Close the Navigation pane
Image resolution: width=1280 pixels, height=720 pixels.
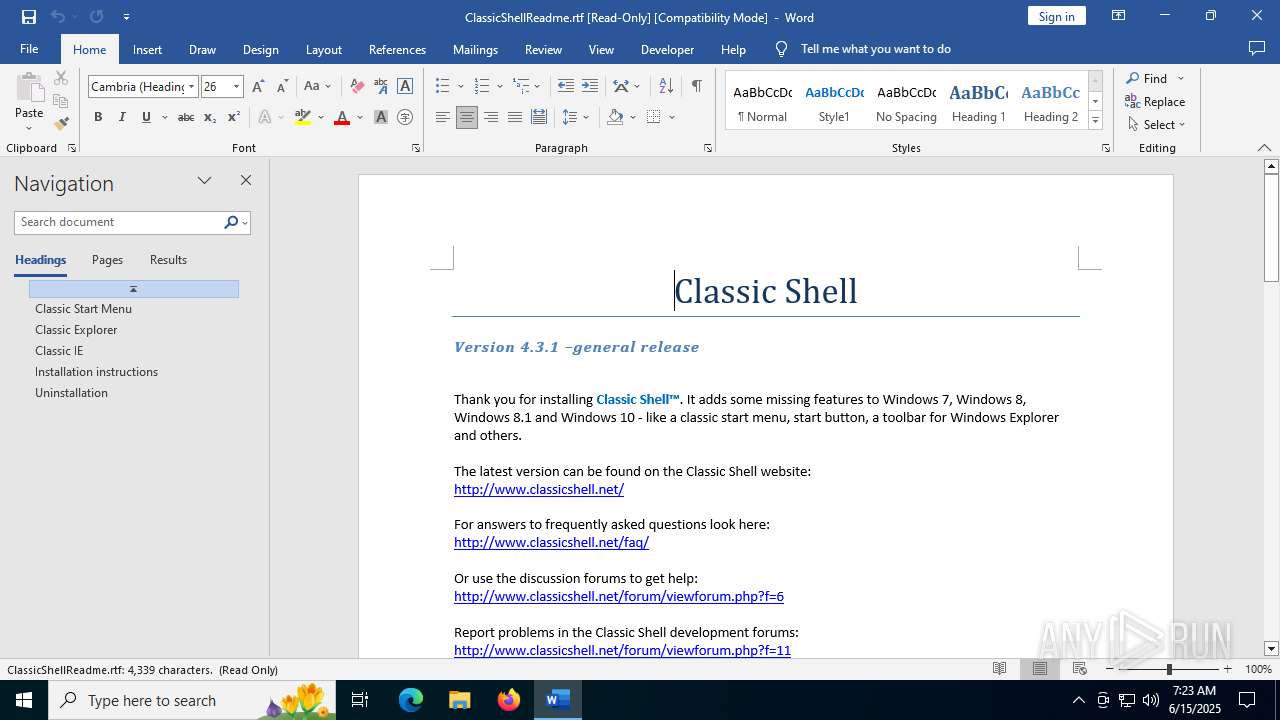[245, 181]
